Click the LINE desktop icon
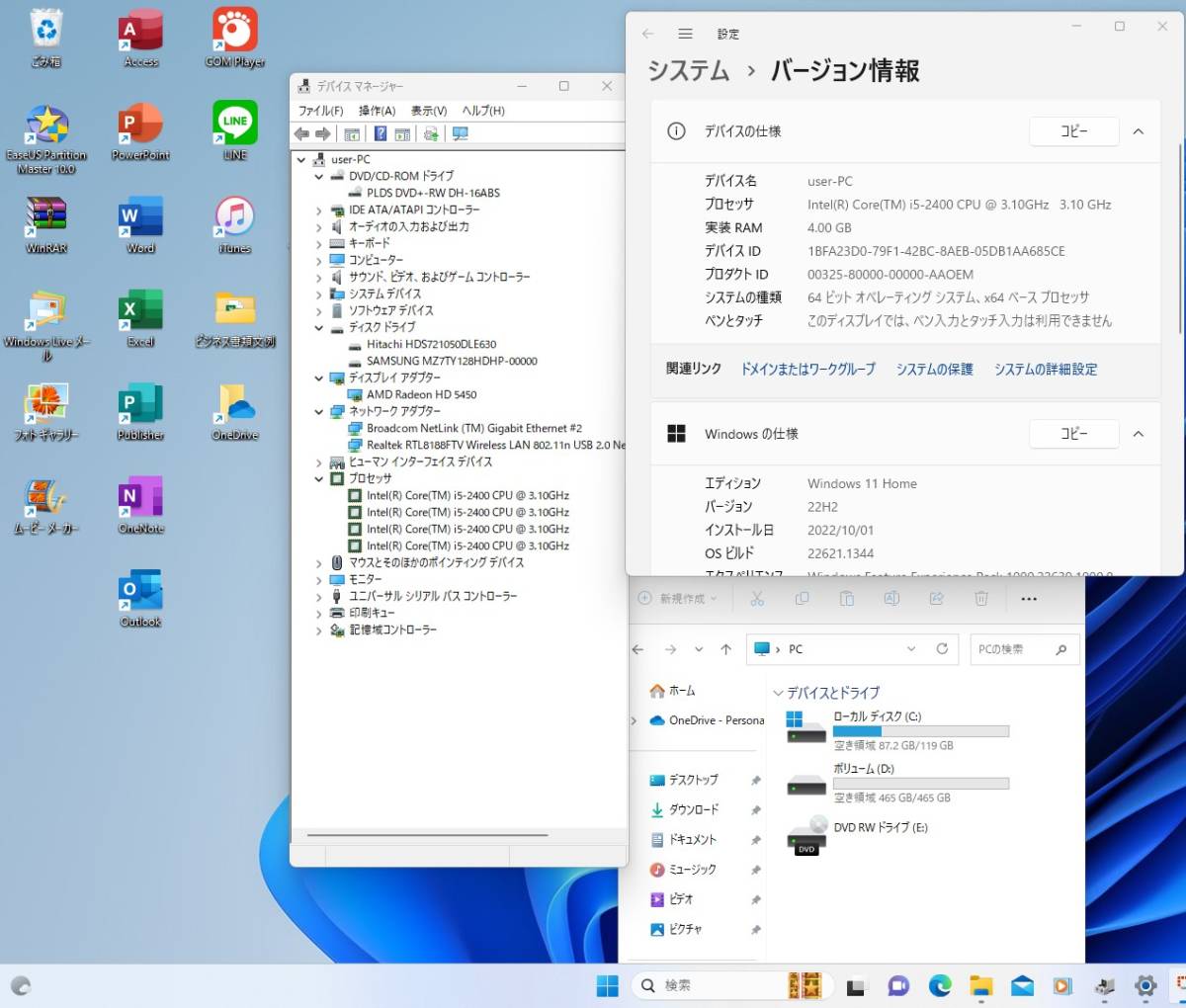The height and width of the screenshot is (1008, 1186). 235,131
